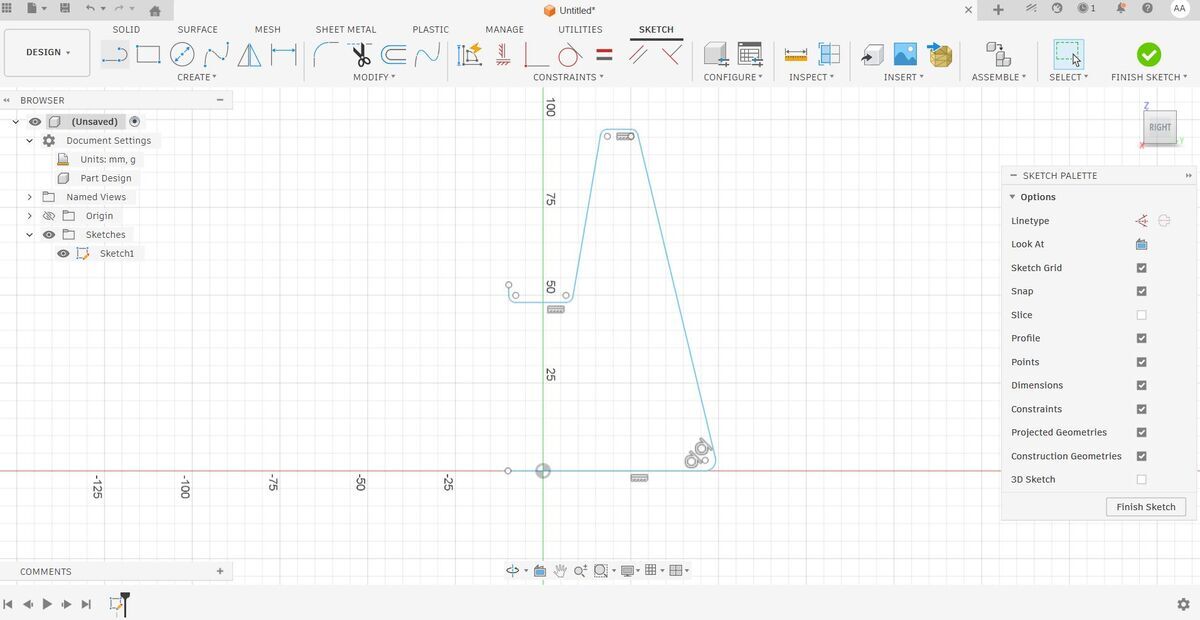1200x620 pixels.
Task: Click the Look At icon in palette
Action: 1141,244
